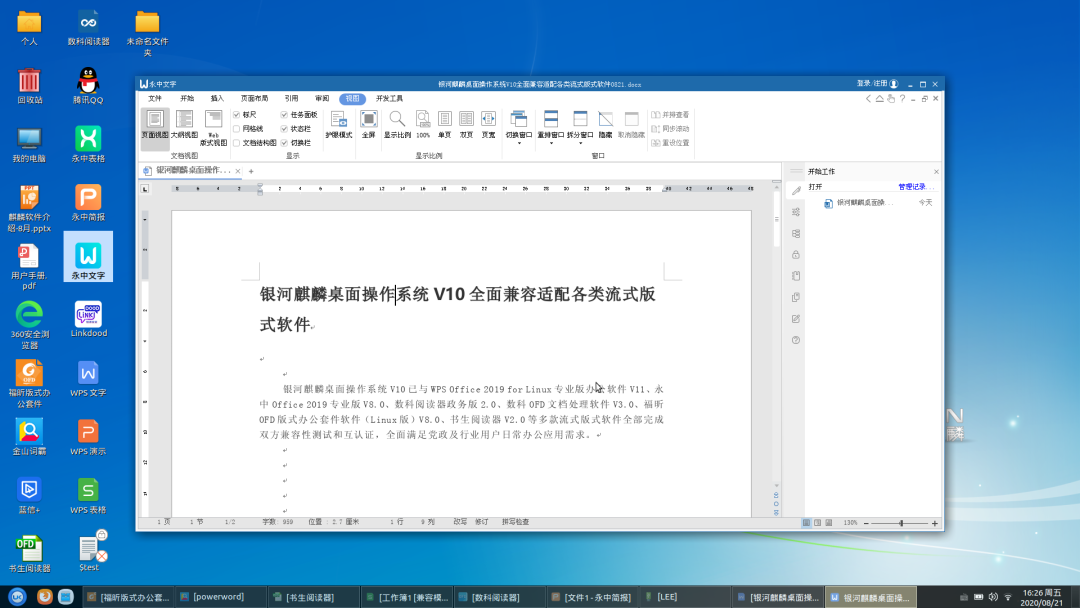Open the 页面布局 ribbon tab
The image size is (1080, 608).
point(254,98)
